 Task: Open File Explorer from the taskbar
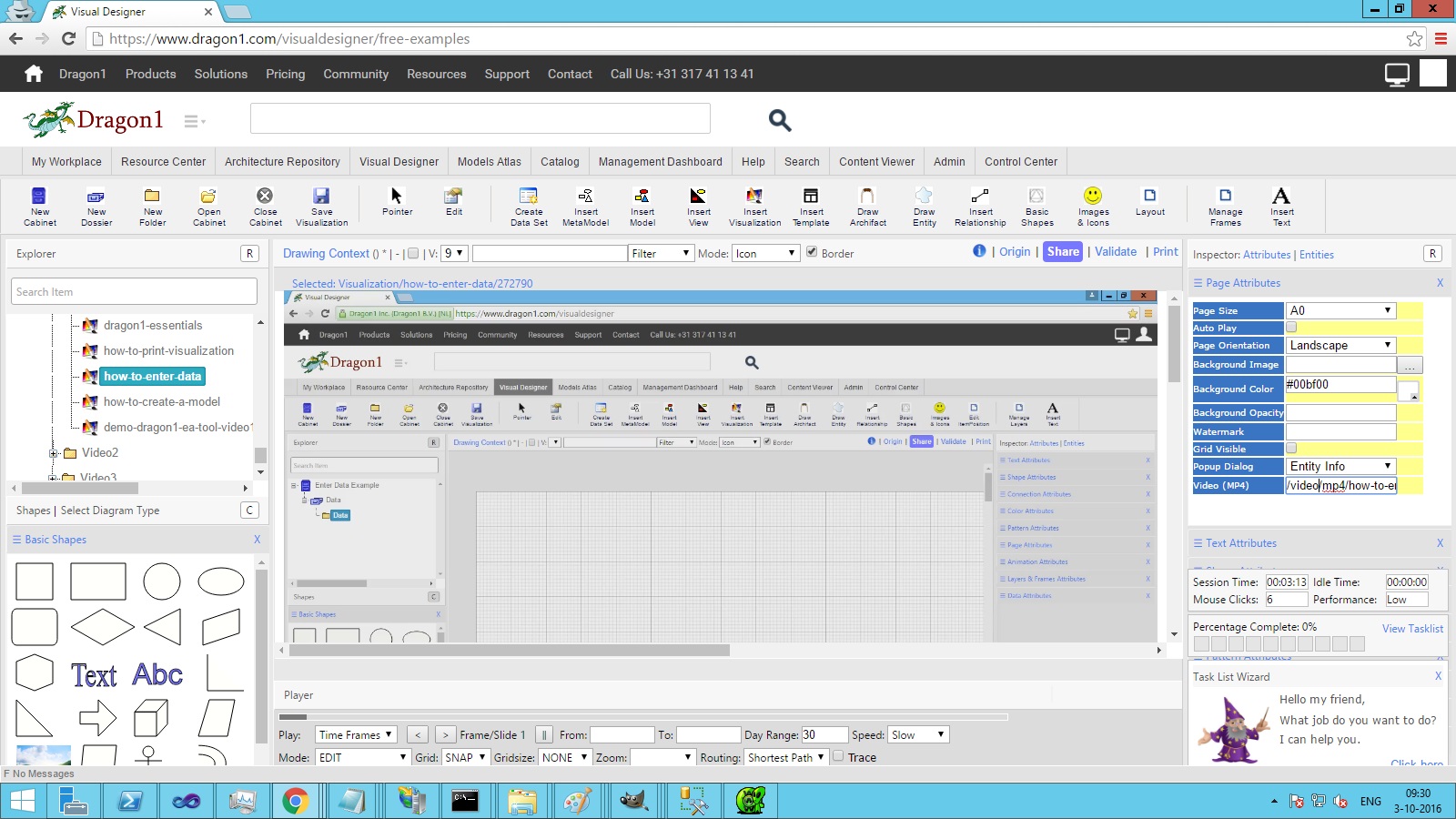[522, 801]
